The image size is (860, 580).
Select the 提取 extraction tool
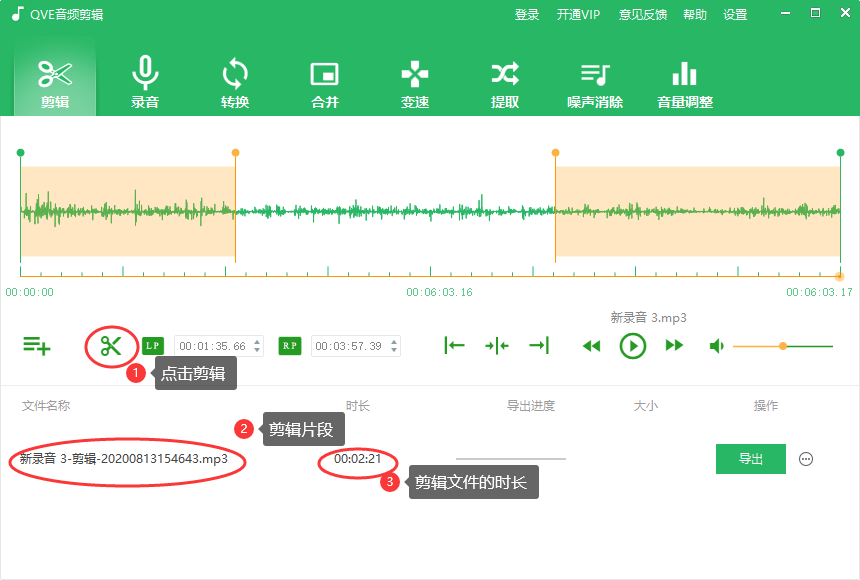(504, 83)
